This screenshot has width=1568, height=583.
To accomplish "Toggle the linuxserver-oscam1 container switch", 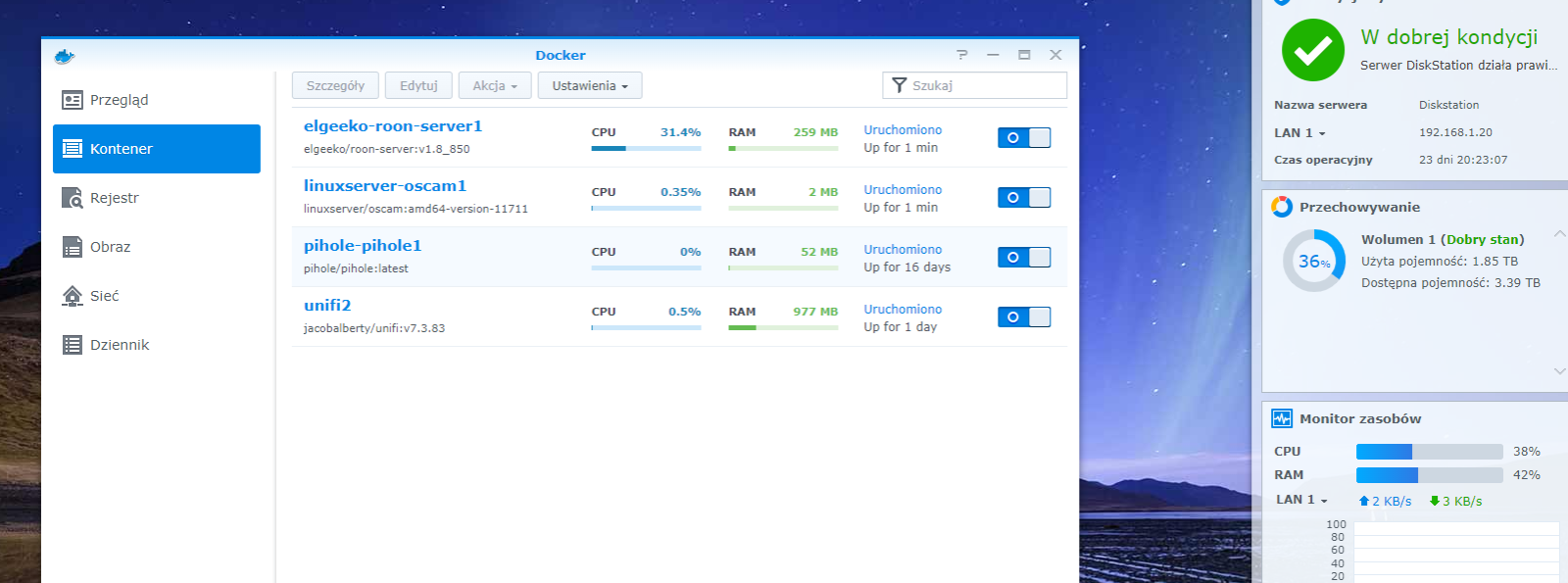I will [1024, 197].
